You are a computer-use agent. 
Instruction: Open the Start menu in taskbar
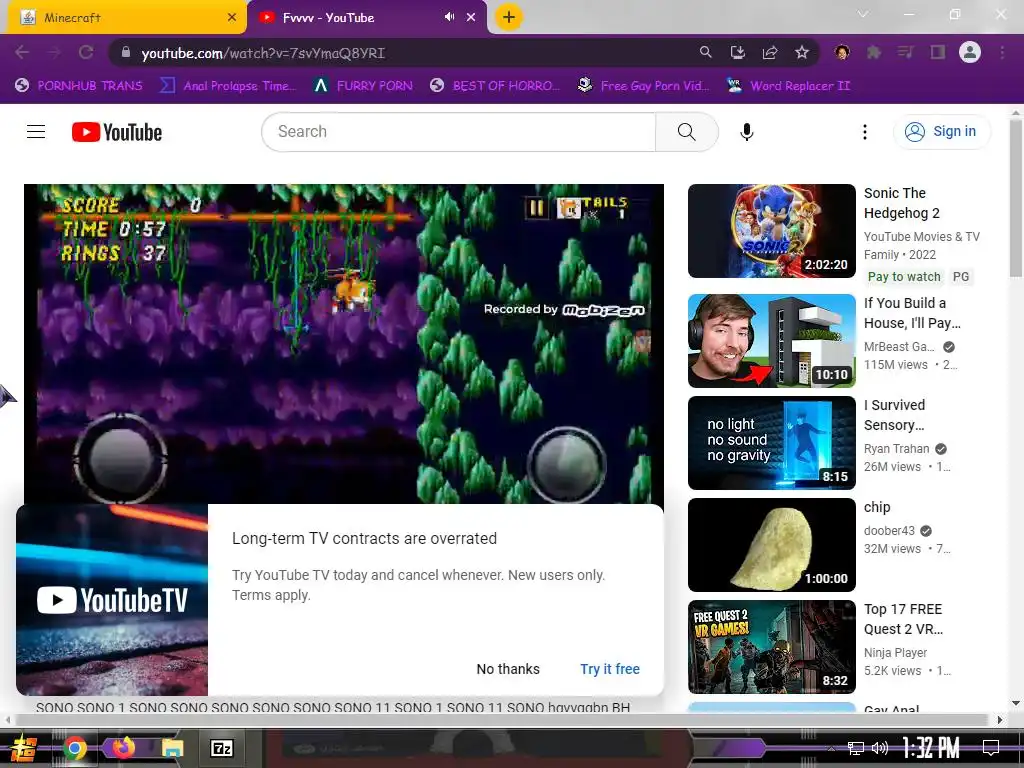(25, 748)
